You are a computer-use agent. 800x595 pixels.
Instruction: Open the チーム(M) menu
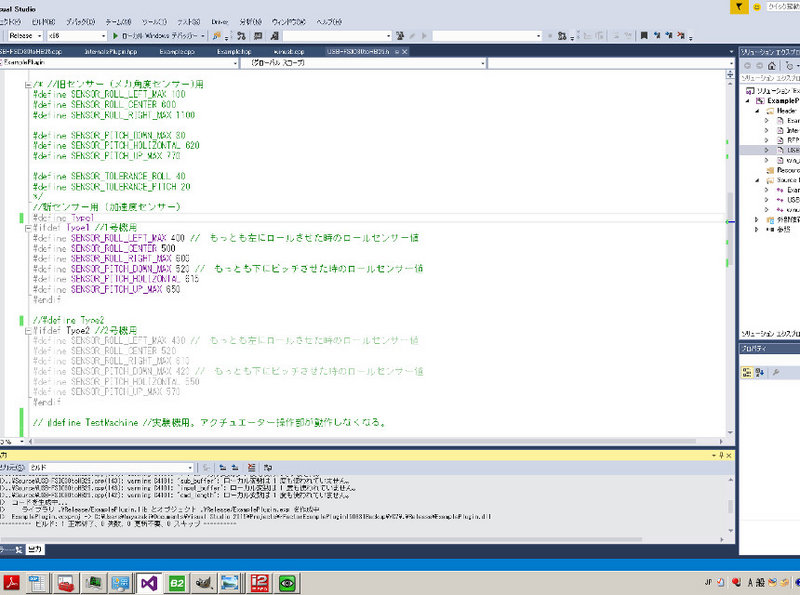click(118, 22)
